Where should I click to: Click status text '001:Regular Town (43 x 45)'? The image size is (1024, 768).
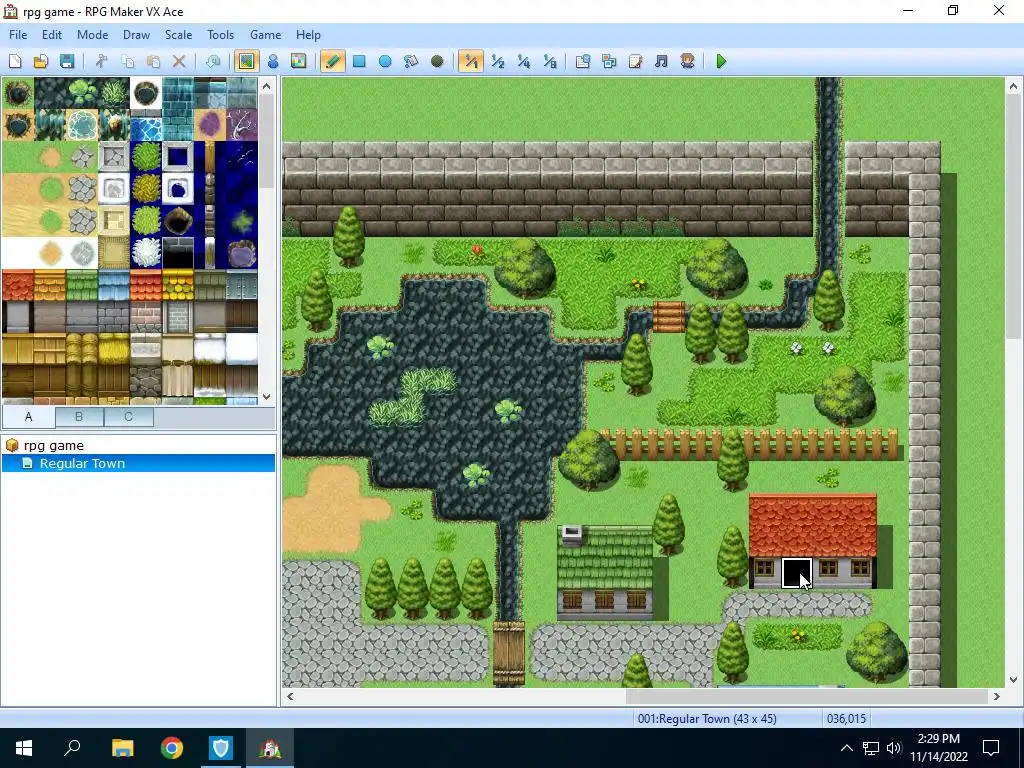[707, 719]
